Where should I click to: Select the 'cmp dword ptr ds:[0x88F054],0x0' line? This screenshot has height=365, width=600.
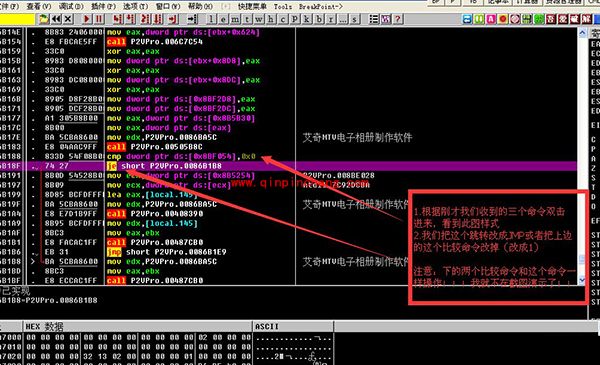181,156
